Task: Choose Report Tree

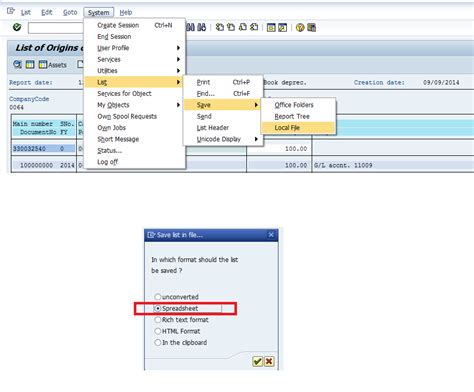Action: [298, 116]
